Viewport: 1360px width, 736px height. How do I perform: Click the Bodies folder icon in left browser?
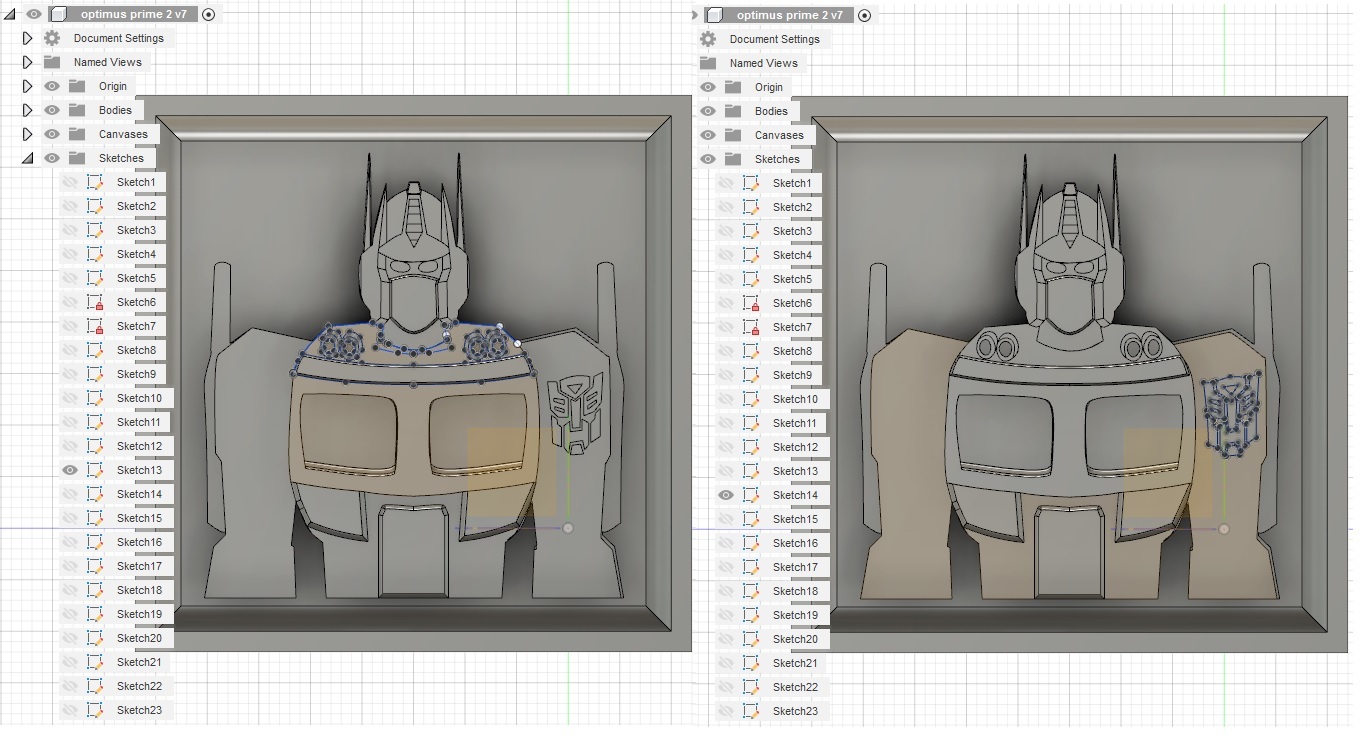click(77, 110)
